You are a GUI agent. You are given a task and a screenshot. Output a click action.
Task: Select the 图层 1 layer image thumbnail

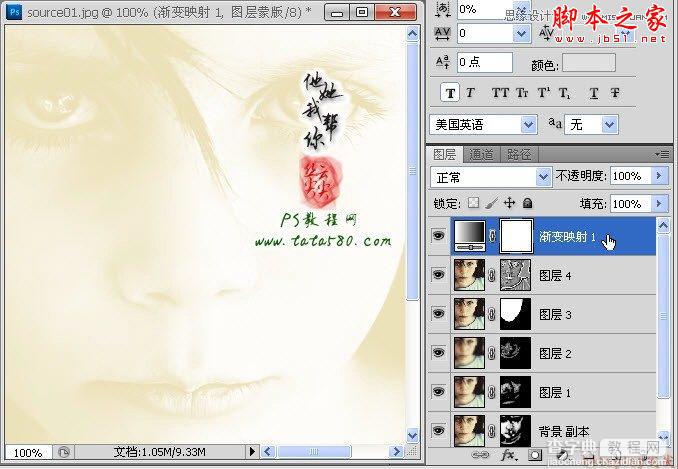[469, 392]
